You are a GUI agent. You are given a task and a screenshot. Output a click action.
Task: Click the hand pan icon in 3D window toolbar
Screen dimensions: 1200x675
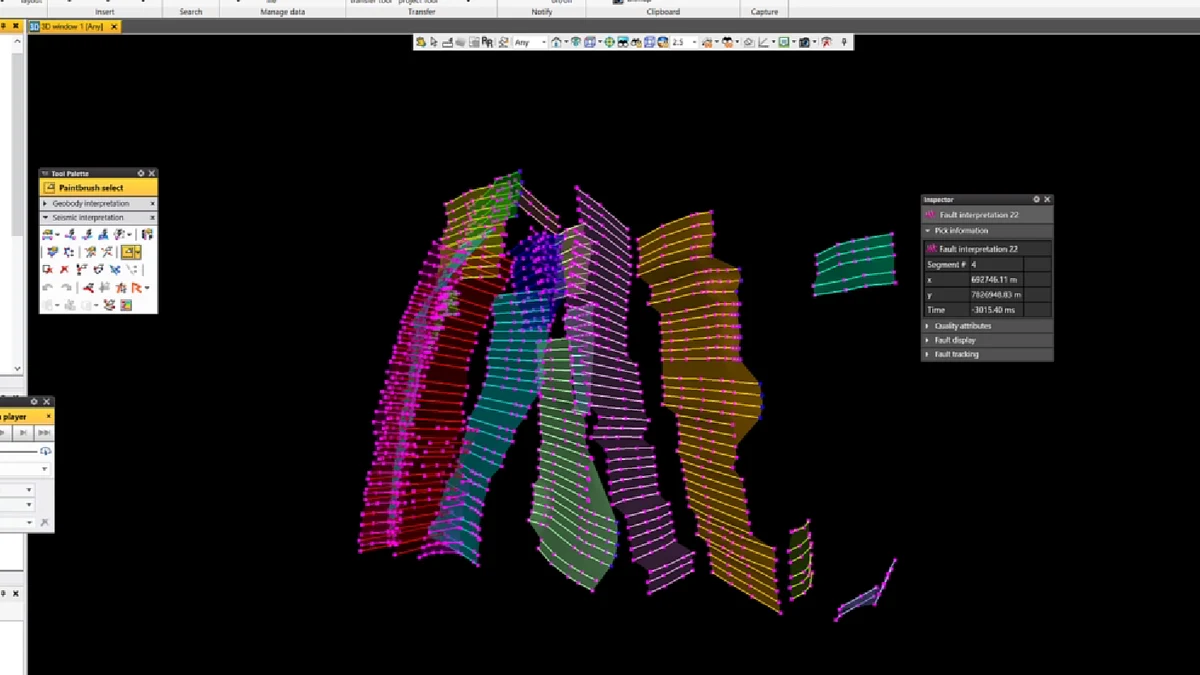(420, 42)
